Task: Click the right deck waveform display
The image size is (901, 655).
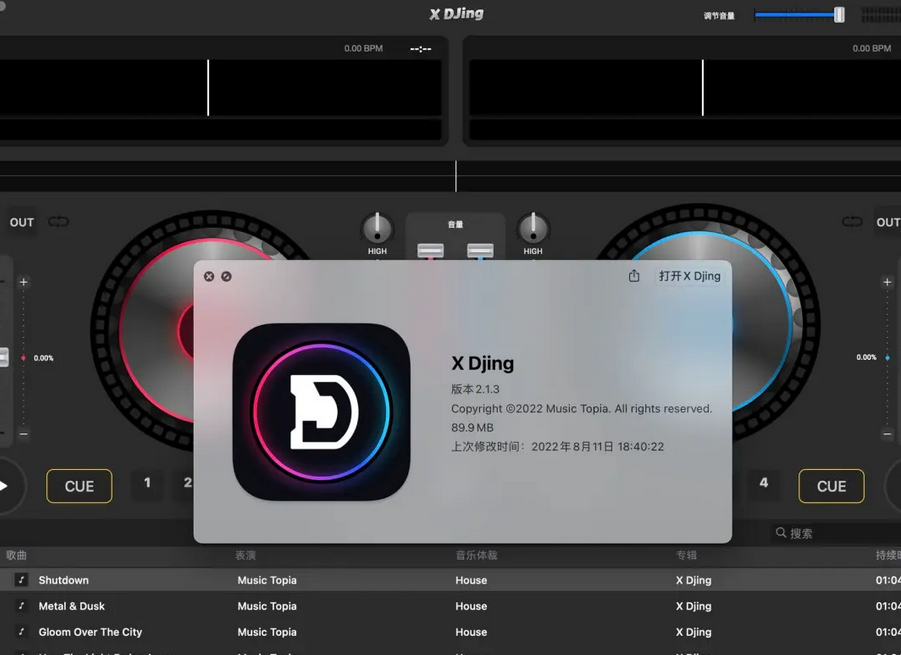Action: click(685, 87)
